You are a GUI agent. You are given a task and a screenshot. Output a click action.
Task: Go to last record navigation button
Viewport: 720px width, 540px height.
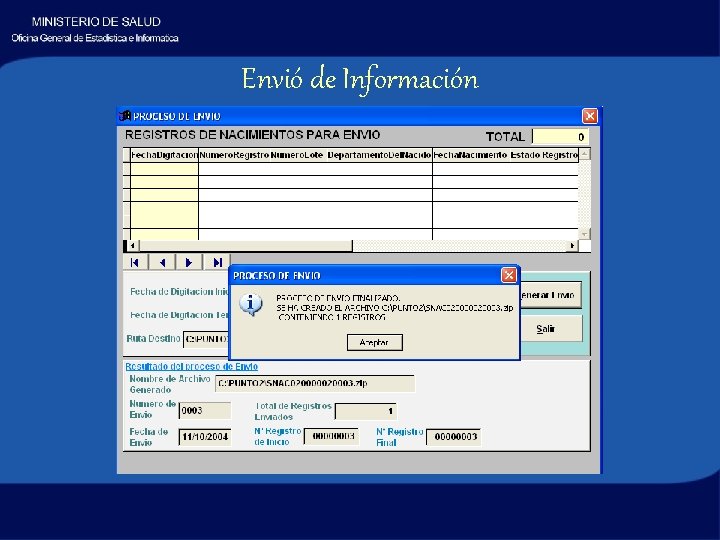pyautogui.click(x=217, y=262)
